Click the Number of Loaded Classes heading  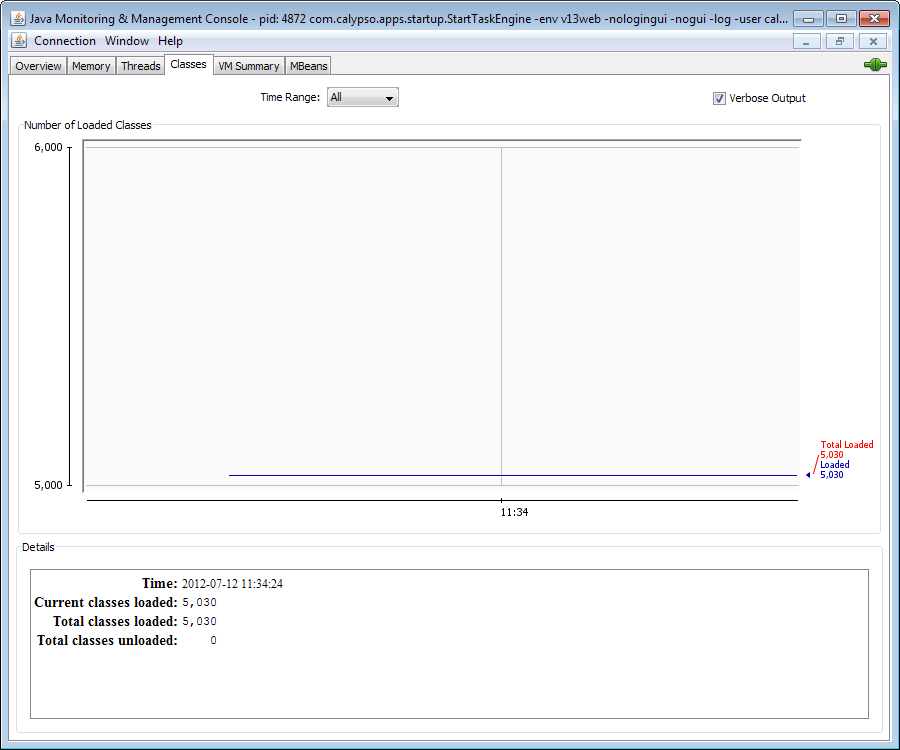click(x=88, y=125)
